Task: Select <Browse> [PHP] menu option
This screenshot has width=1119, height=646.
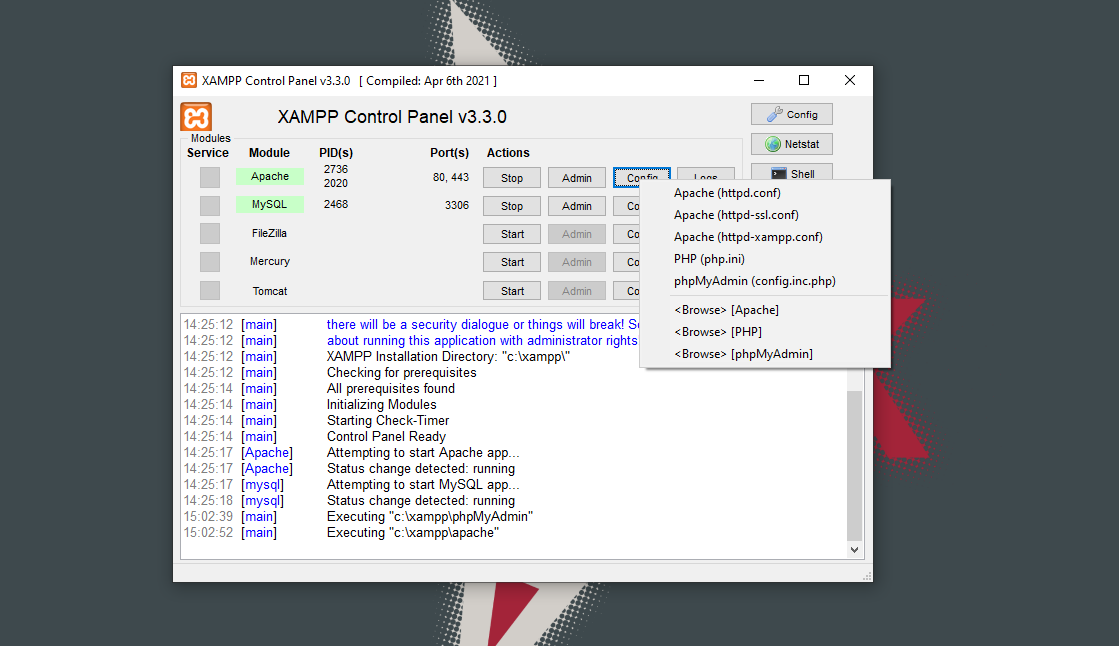Action: pos(718,332)
